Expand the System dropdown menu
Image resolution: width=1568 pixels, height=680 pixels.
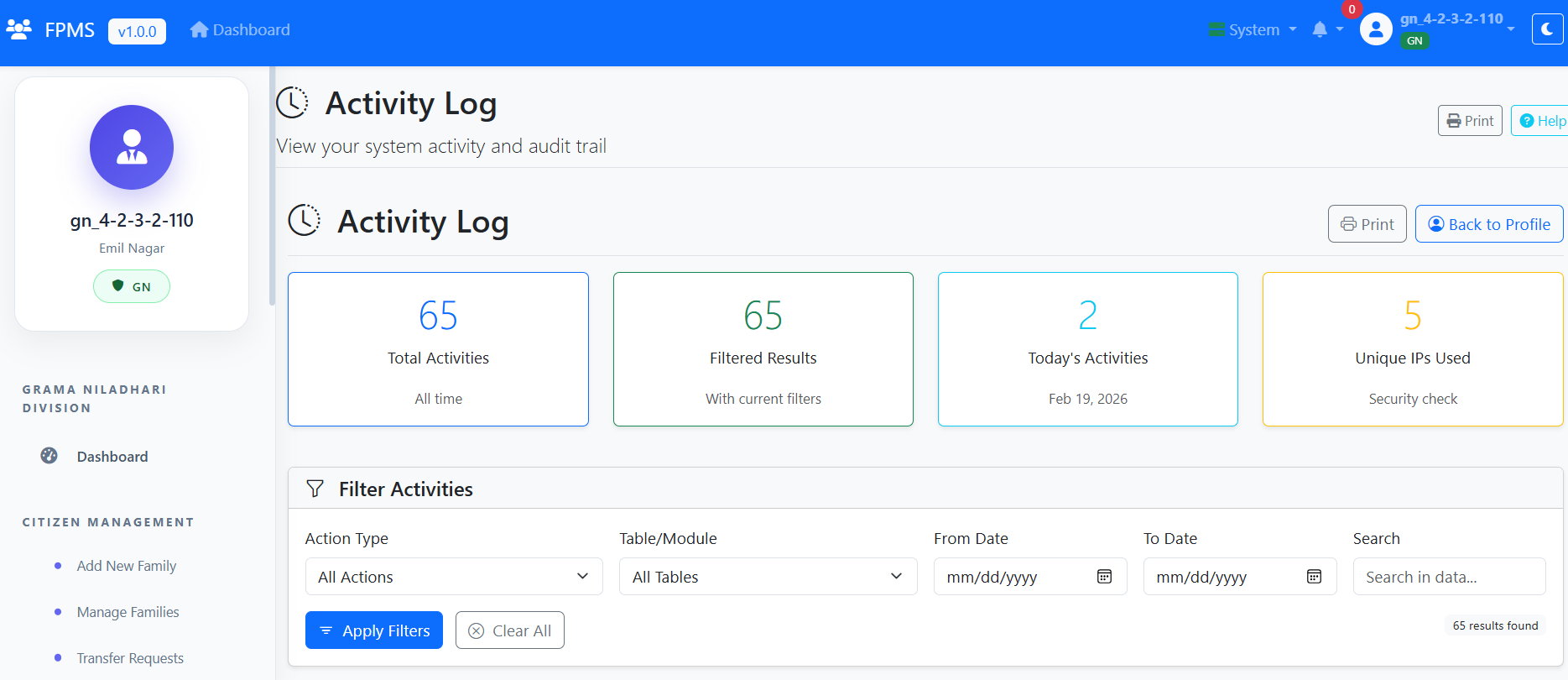1253,29
